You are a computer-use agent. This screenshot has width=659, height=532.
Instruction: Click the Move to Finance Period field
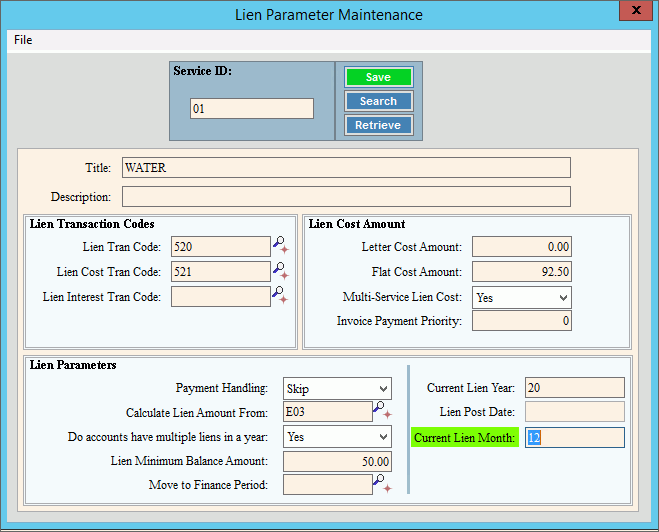coord(328,485)
